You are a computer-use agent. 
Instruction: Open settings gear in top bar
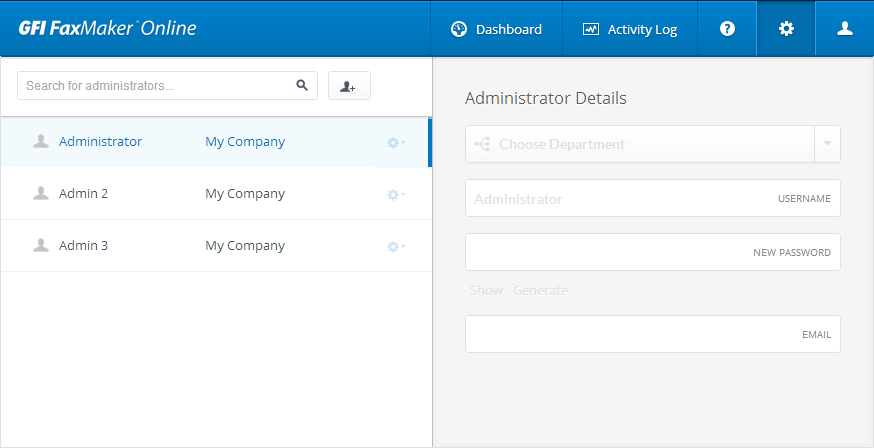pos(786,28)
